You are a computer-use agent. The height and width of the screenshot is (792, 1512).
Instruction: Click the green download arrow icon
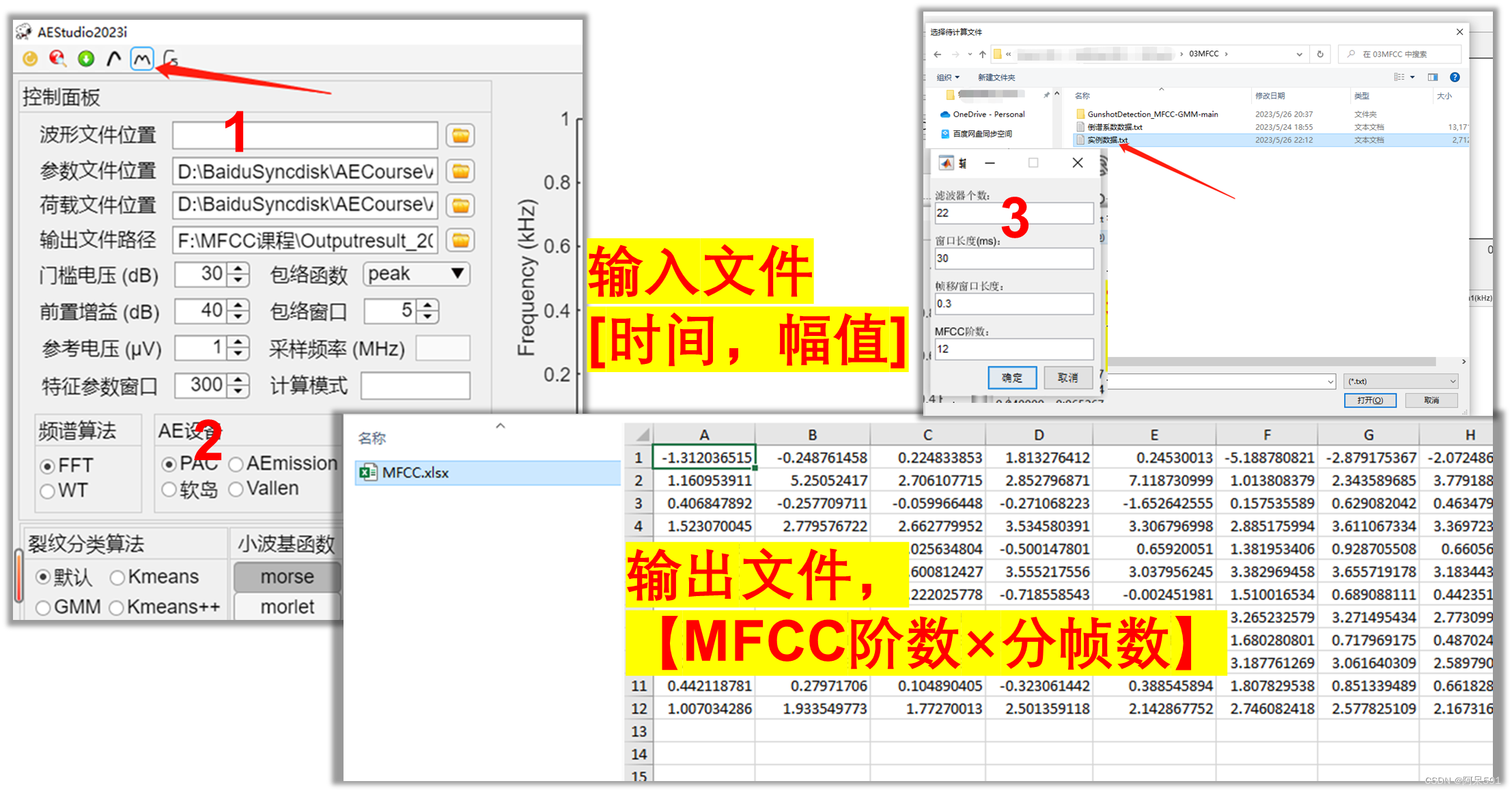pyautogui.click(x=85, y=59)
